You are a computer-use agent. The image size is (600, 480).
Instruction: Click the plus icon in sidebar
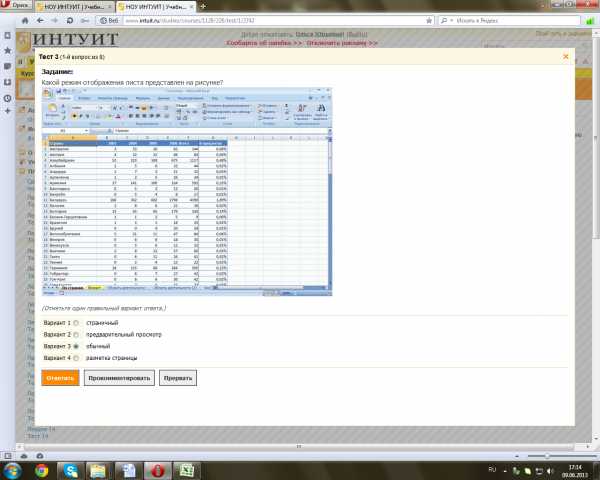[x=7, y=111]
